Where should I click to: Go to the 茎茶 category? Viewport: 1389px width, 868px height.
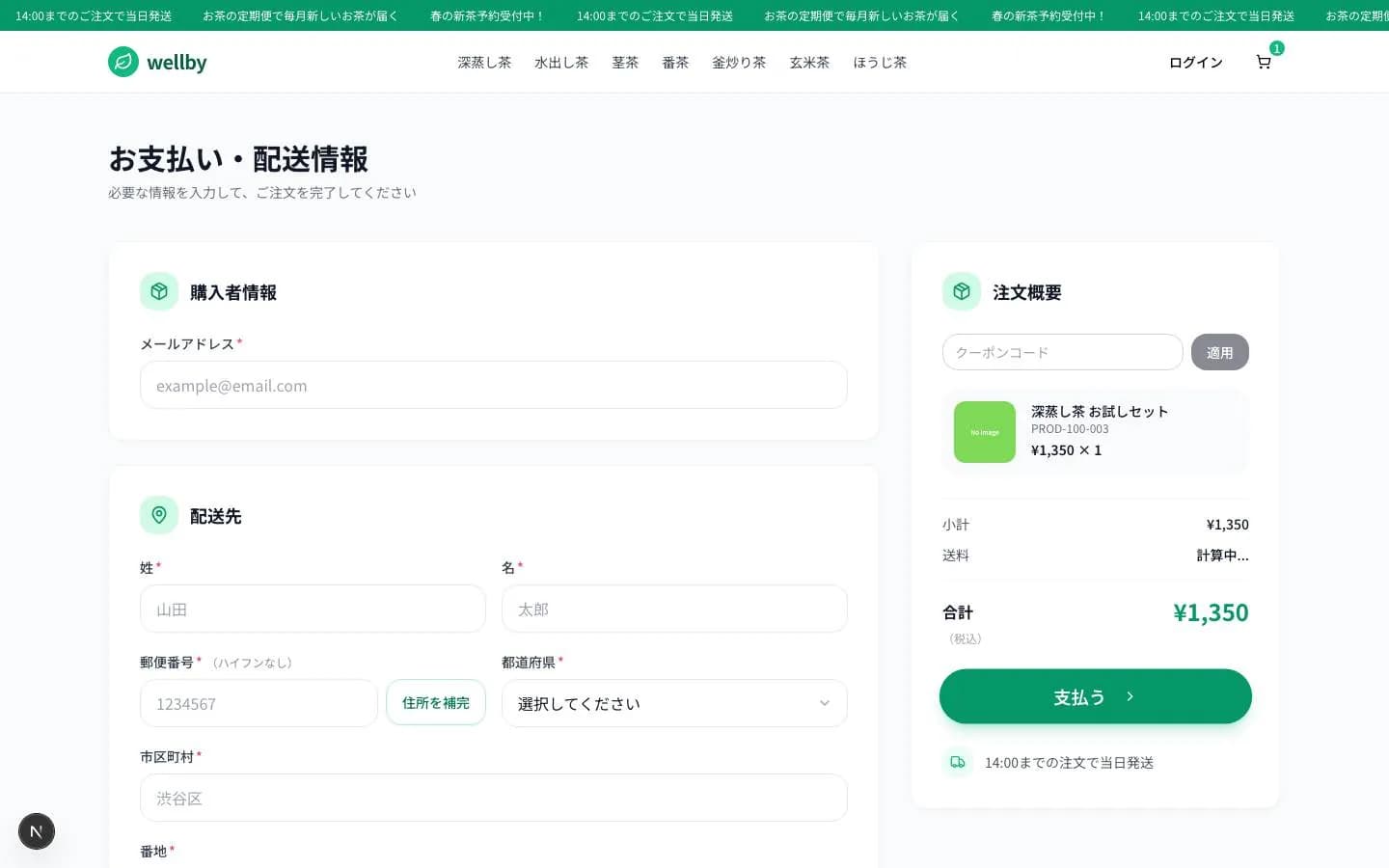coord(625,62)
